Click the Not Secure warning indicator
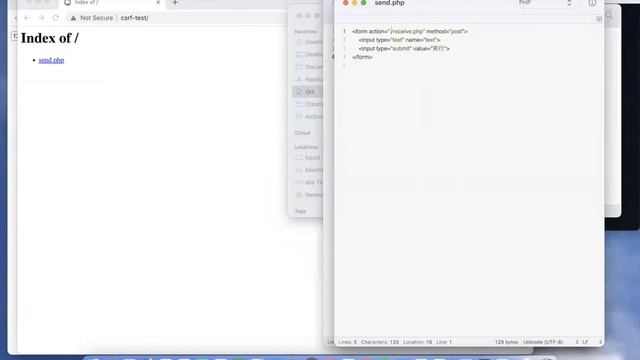The width and height of the screenshot is (640, 360). click(92, 18)
